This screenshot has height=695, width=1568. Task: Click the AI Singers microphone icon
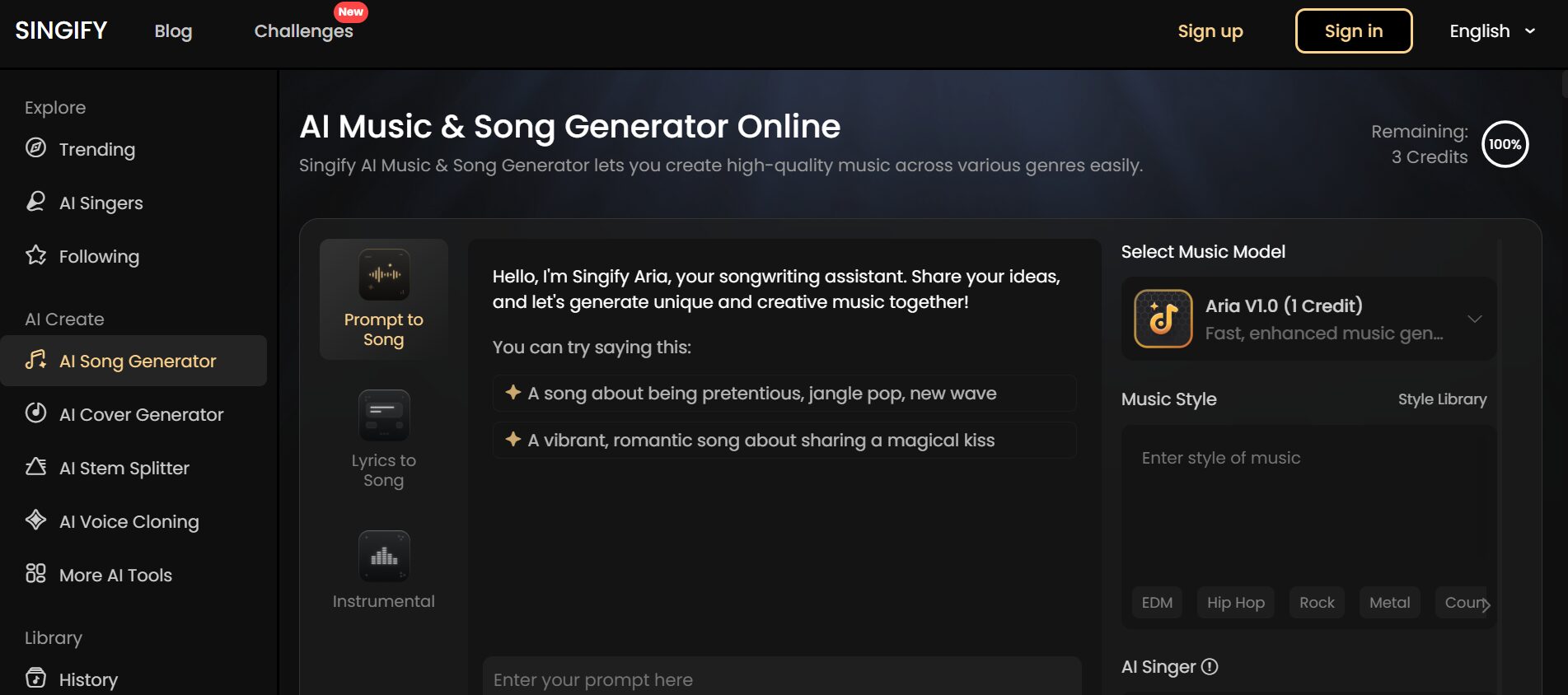[x=35, y=202]
